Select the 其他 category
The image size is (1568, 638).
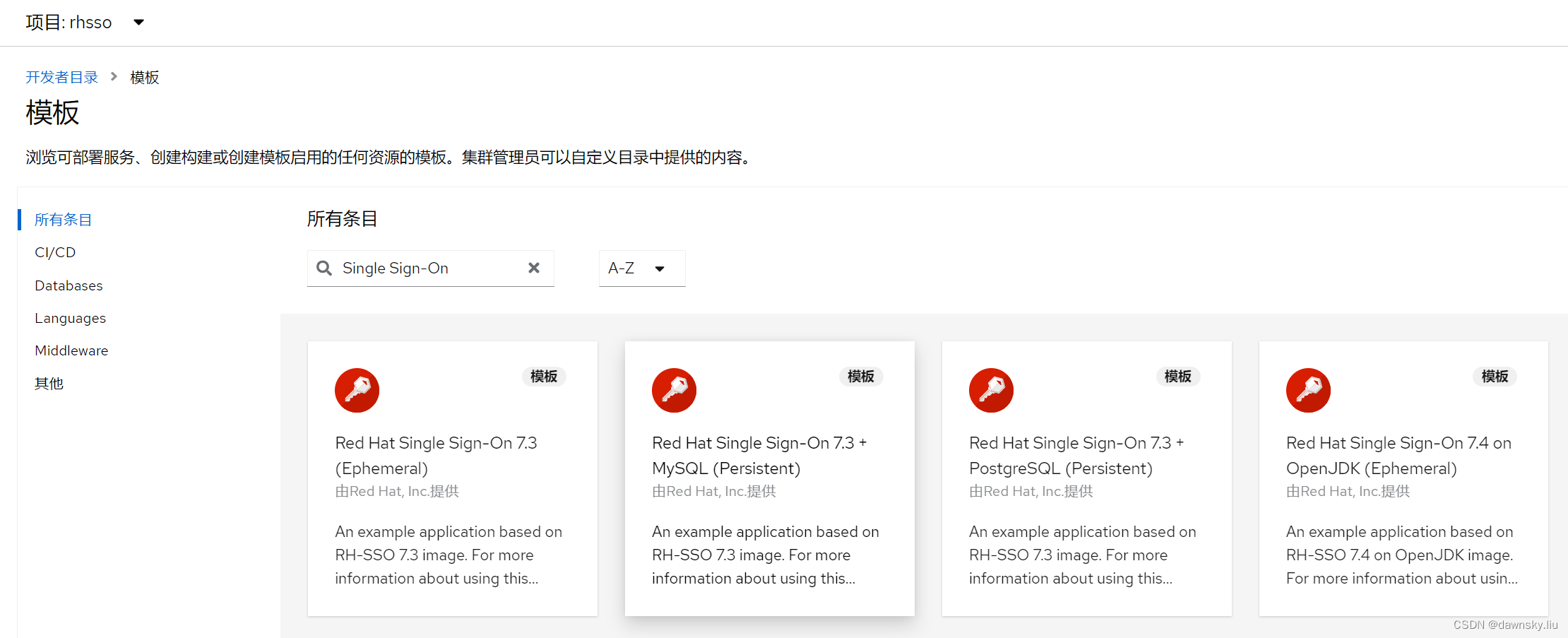[x=49, y=383]
